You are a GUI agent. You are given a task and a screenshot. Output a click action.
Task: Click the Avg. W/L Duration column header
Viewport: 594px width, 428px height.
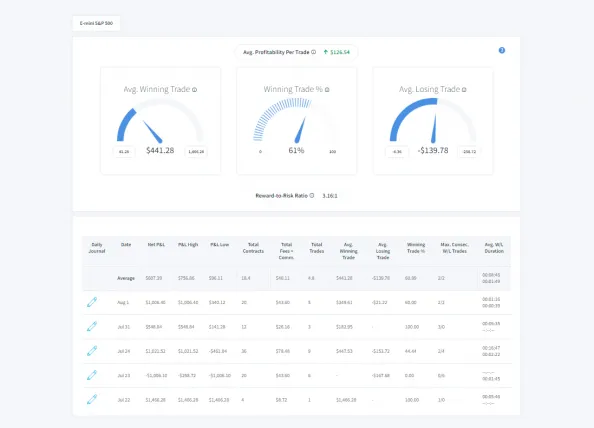(494, 248)
